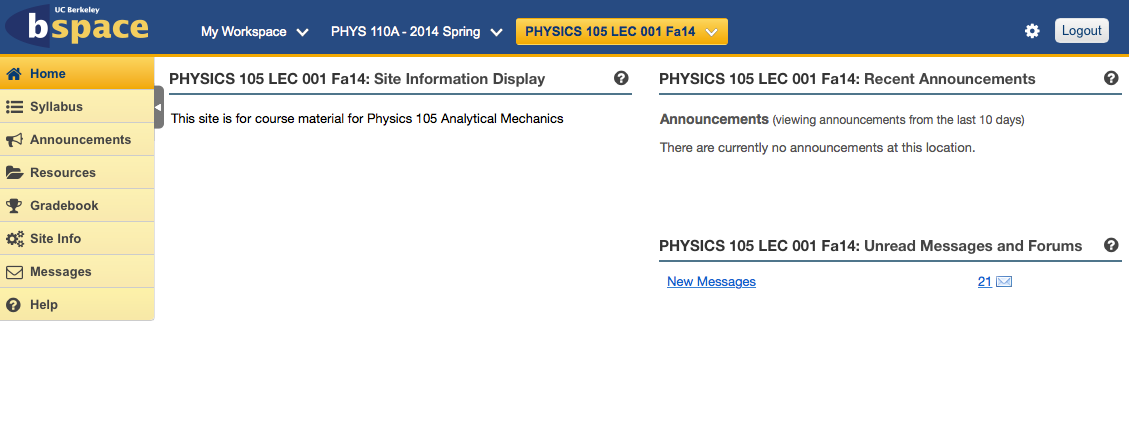Click the Unread Messages and Forums help icon
The image size is (1129, 423).
tap(1111, 245)
